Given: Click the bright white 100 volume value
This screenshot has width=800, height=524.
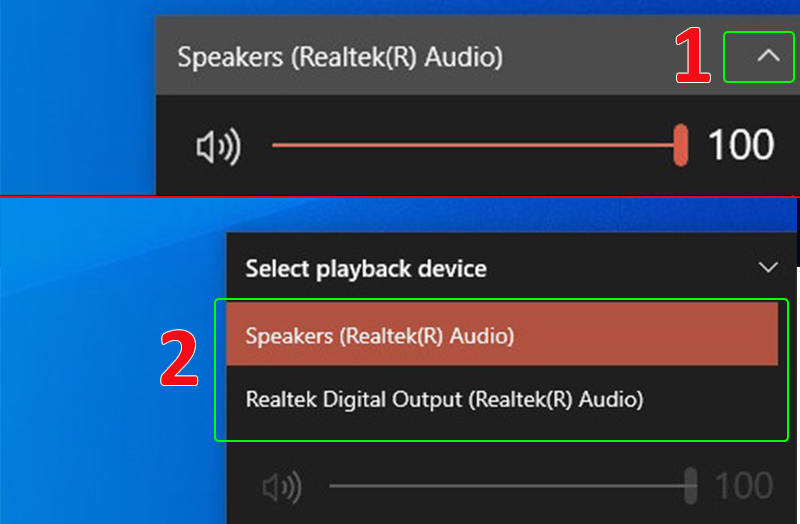Looking at the screenshot, I should [741, 146].
